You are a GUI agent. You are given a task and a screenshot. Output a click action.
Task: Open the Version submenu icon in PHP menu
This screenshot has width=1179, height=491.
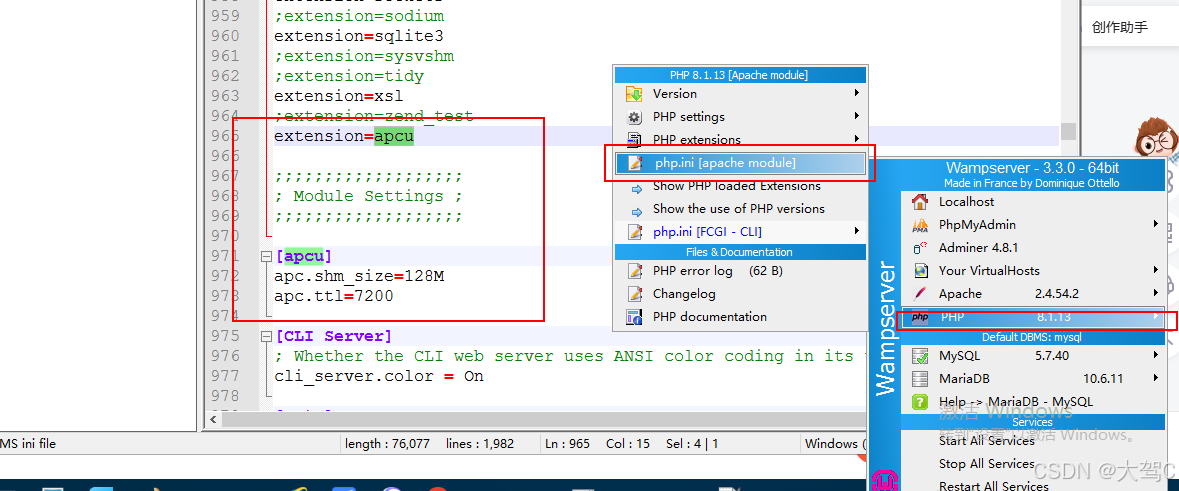pyautogui.click(x=634, y=94)
